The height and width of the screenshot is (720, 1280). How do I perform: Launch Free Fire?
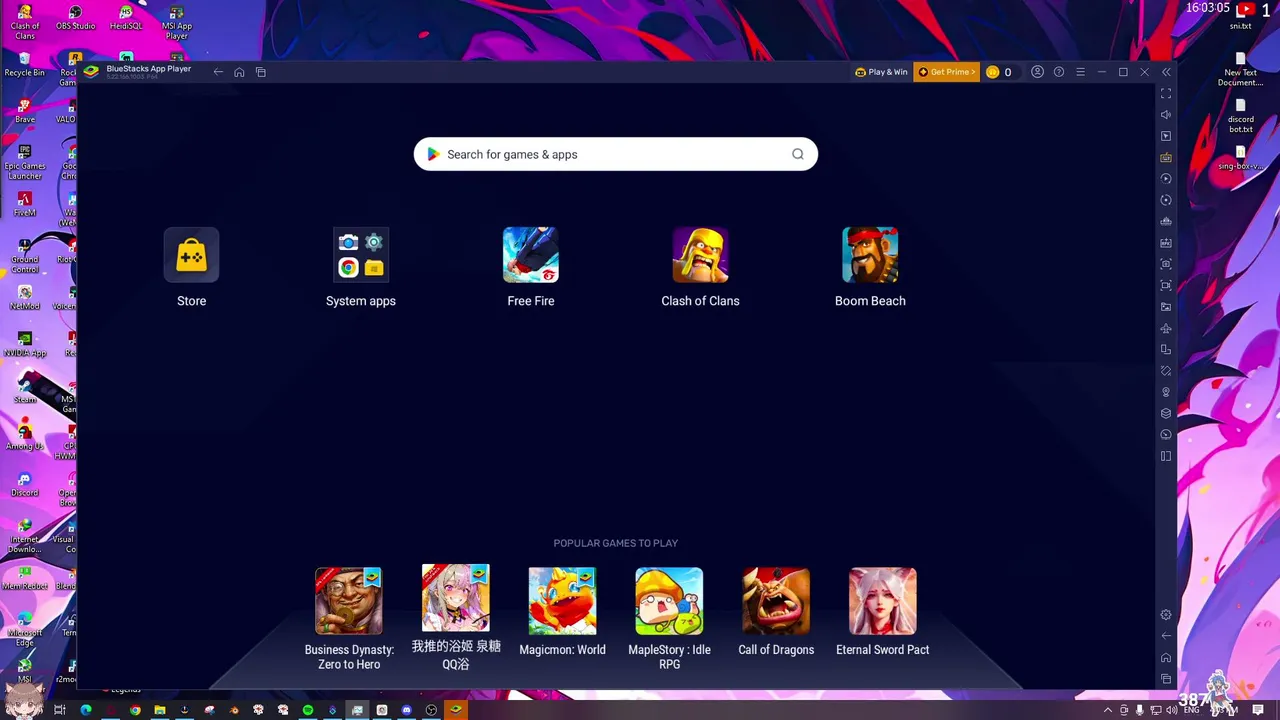click(531, 256)
